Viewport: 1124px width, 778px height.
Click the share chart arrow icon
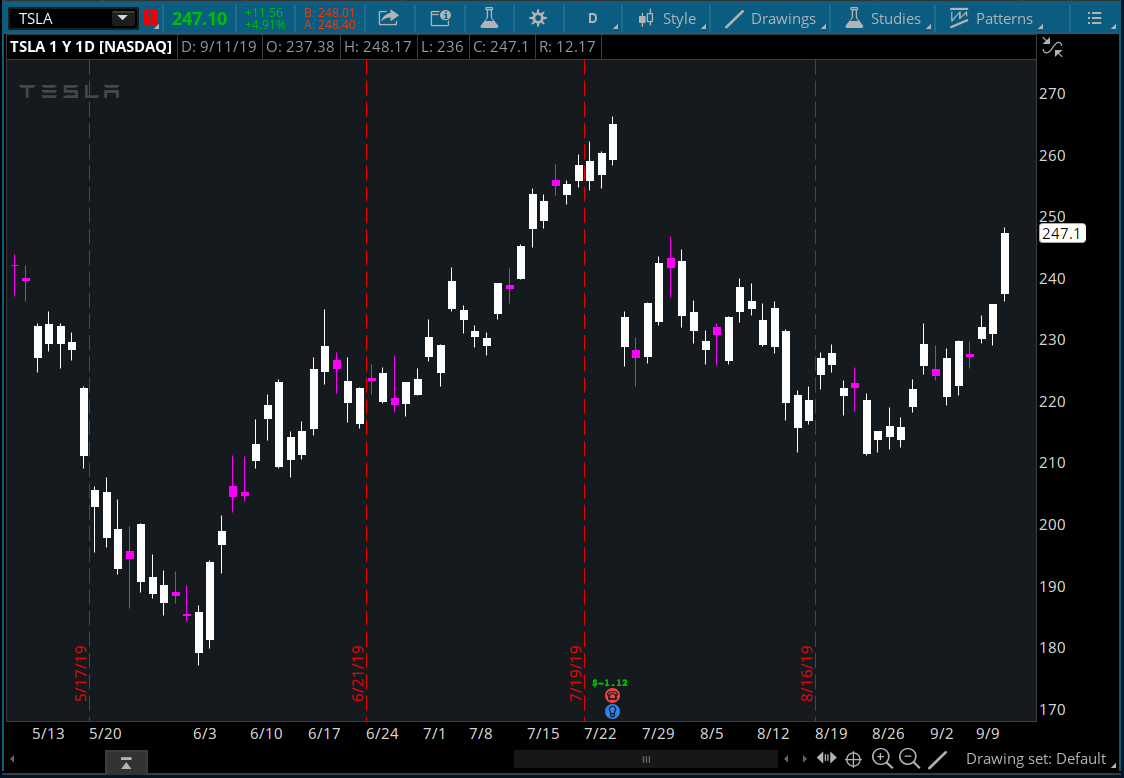point(388,18)
